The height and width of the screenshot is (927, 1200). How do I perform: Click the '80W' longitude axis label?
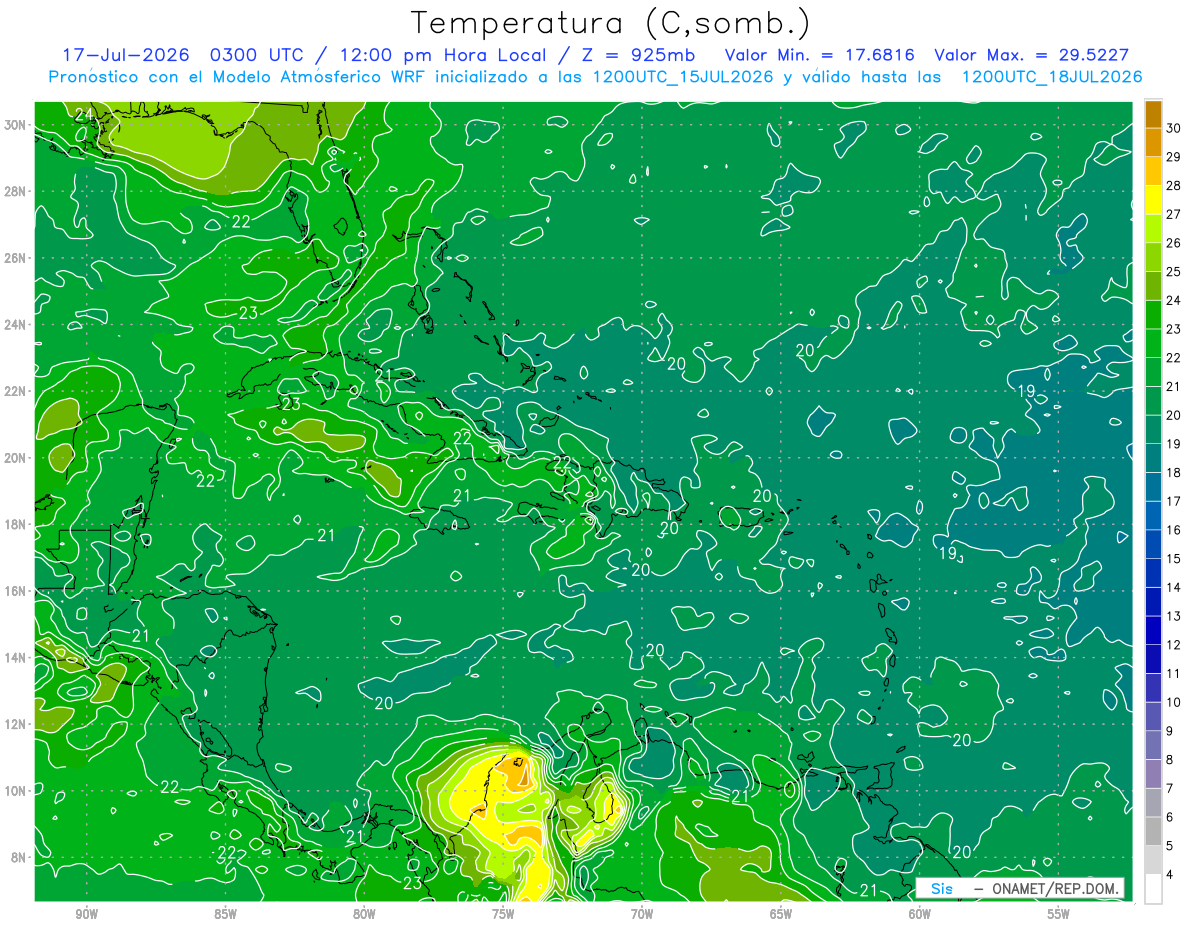pyautogui.click(x=364, y=914)
